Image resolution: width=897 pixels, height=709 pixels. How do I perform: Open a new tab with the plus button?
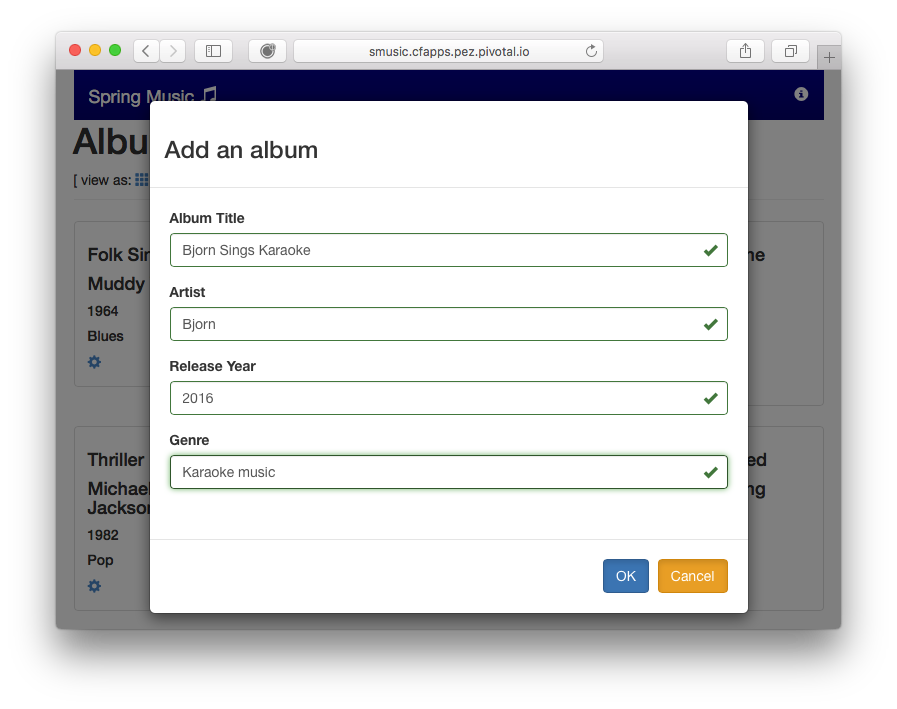coord(829,57)
